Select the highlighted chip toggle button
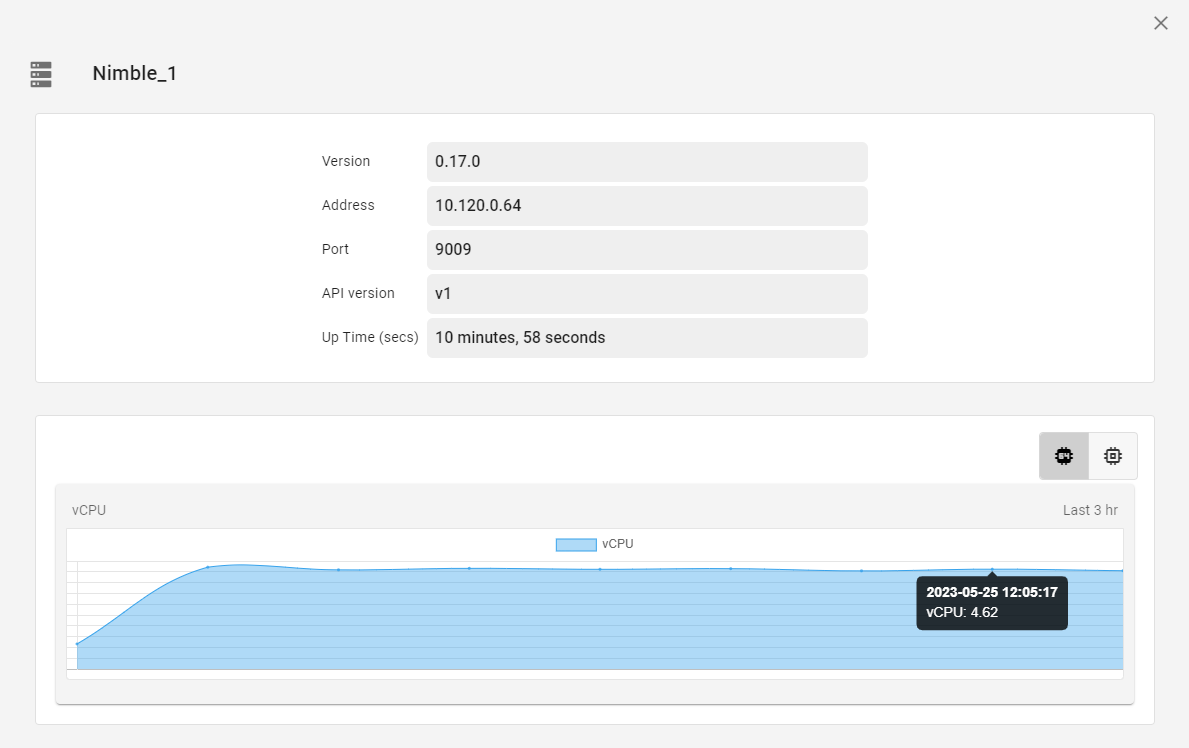The image size is (1189, 748). pos(1063,455)
